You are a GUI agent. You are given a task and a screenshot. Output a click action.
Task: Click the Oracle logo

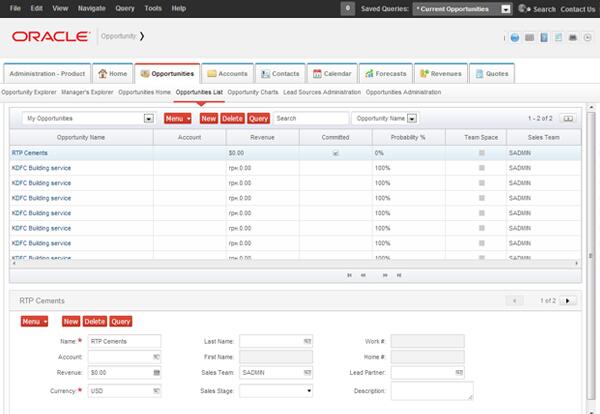tap(51, 37)
